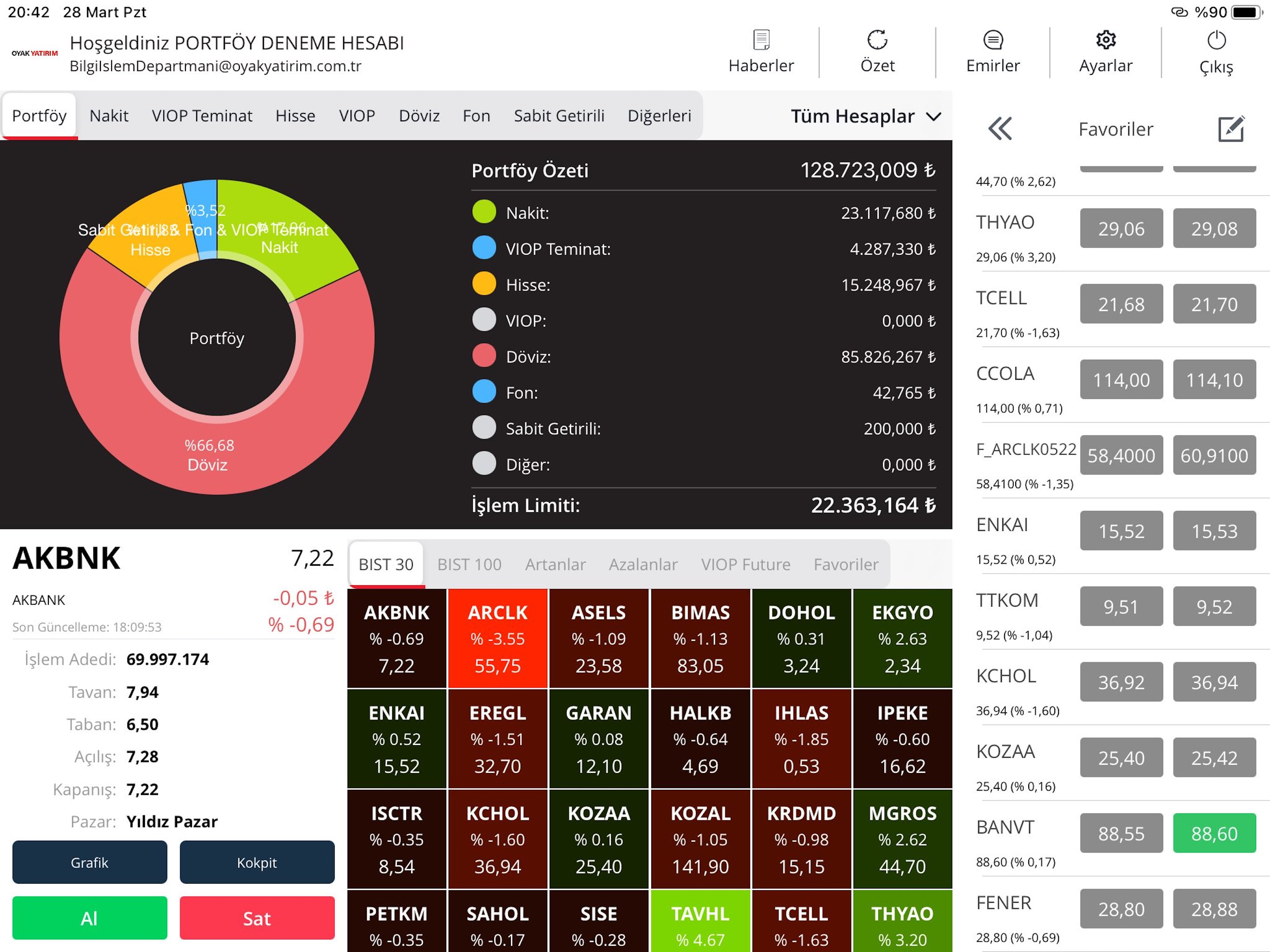The height and width of the screenshot is (952, 1270).
Task: Select the VIOP tab
Action: coord(357,116)
